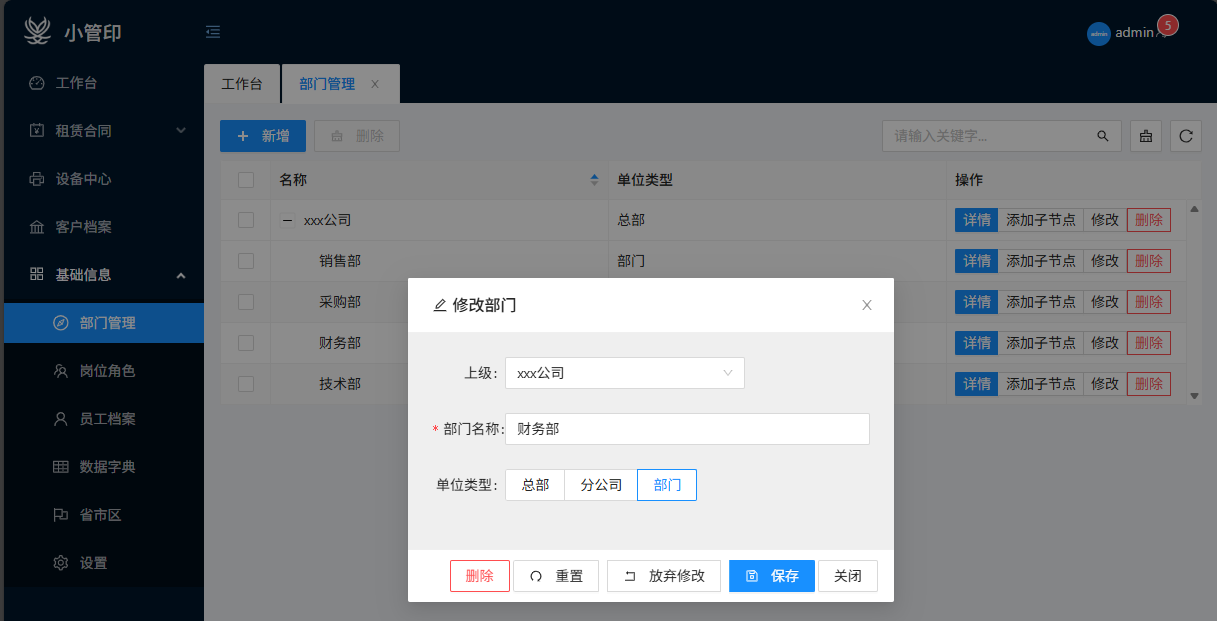Select 总部 unit type
1217x621 pixels.
point(535,485)
